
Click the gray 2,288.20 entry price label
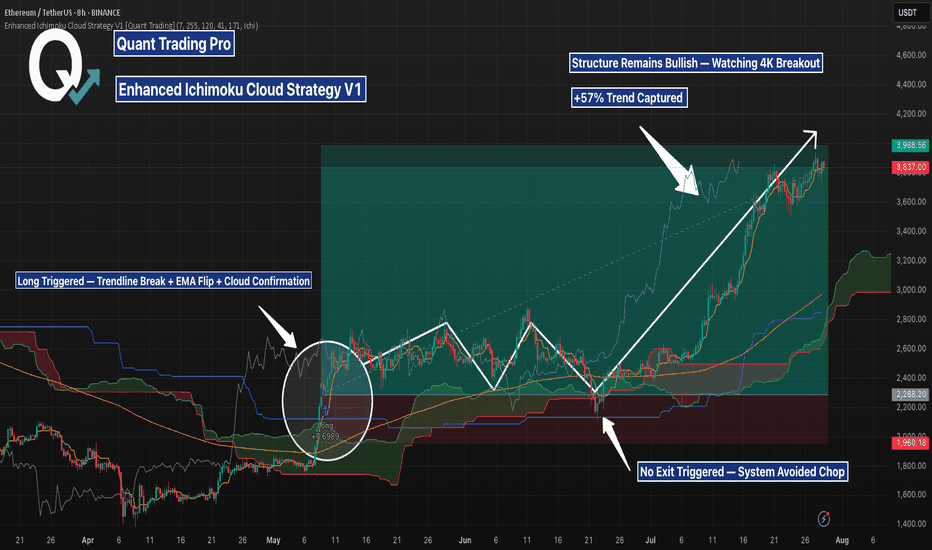tap(911, 394)
